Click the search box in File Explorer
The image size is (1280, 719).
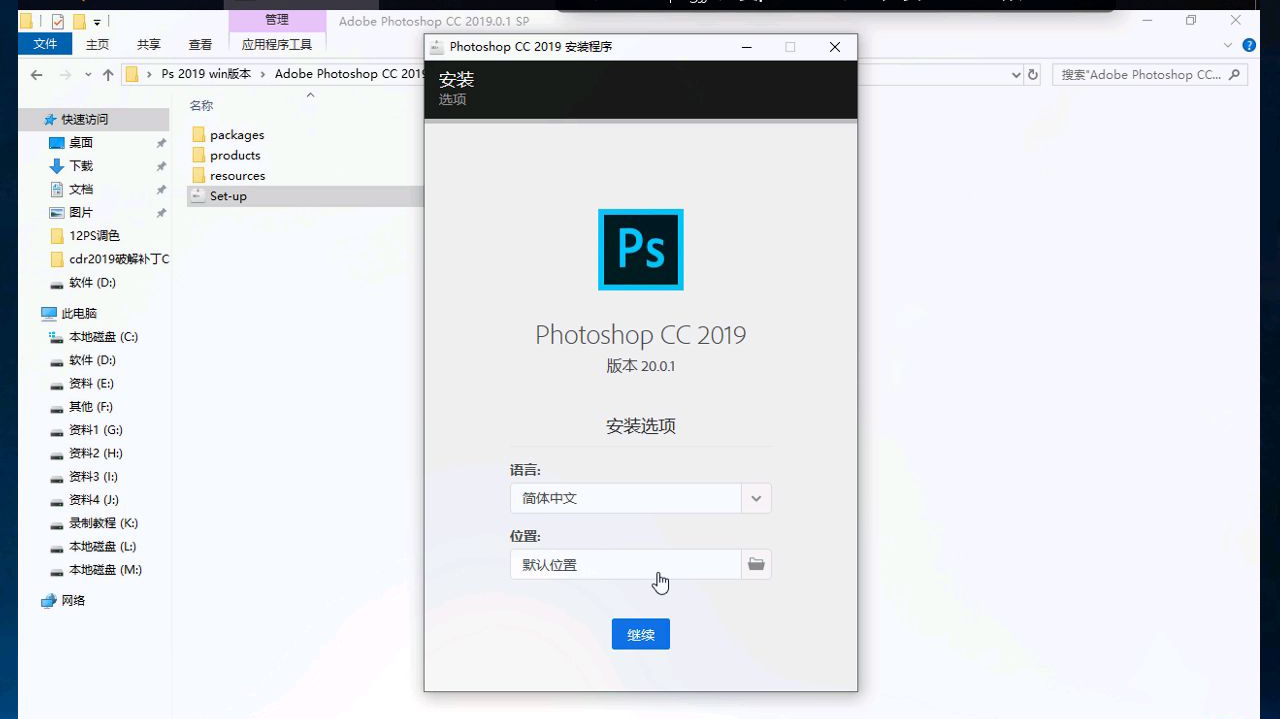coord(1150,75)
